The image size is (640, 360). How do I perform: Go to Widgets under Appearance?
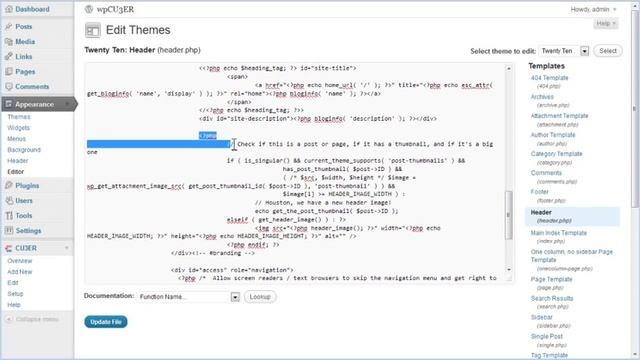tap(18, 128)
